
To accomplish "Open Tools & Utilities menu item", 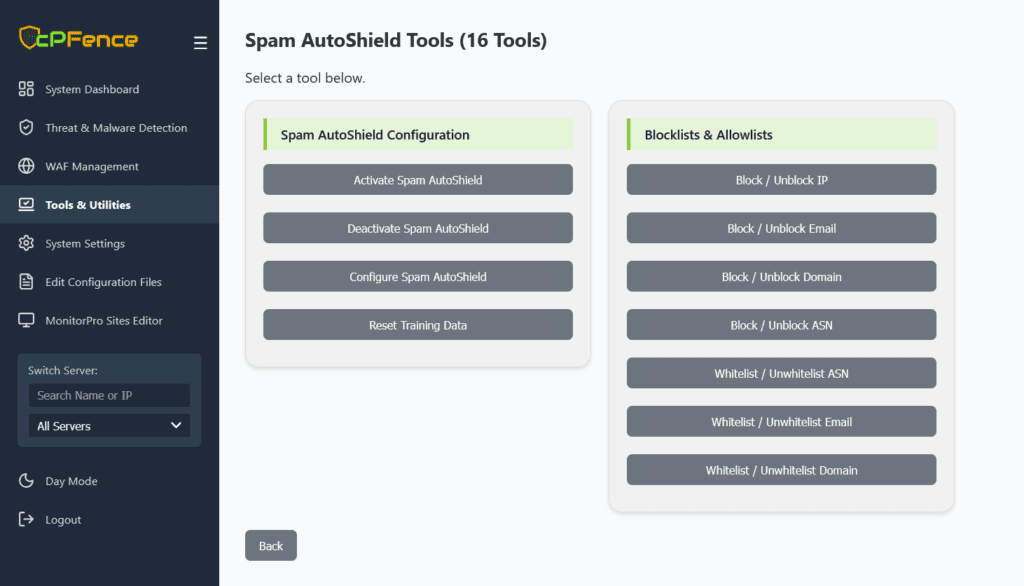I will 88,205.
